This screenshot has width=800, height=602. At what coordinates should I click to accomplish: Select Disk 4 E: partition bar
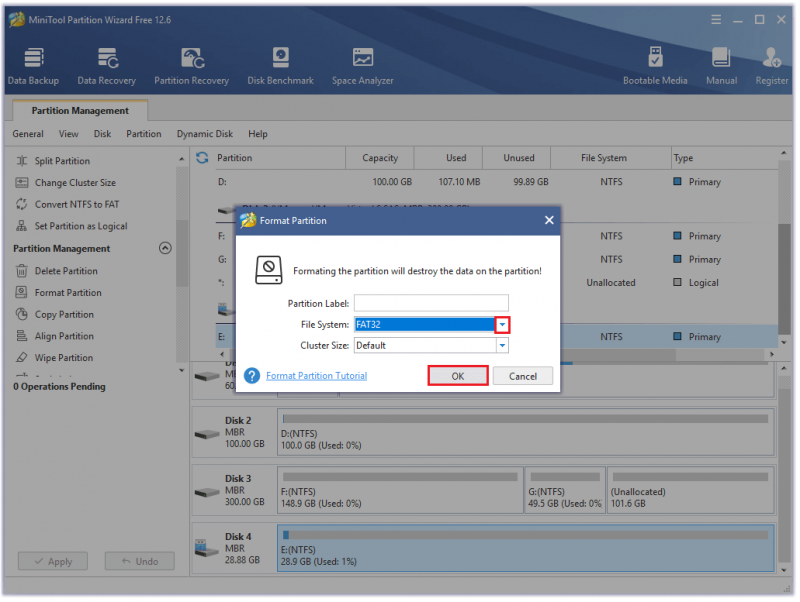(526, 549)
